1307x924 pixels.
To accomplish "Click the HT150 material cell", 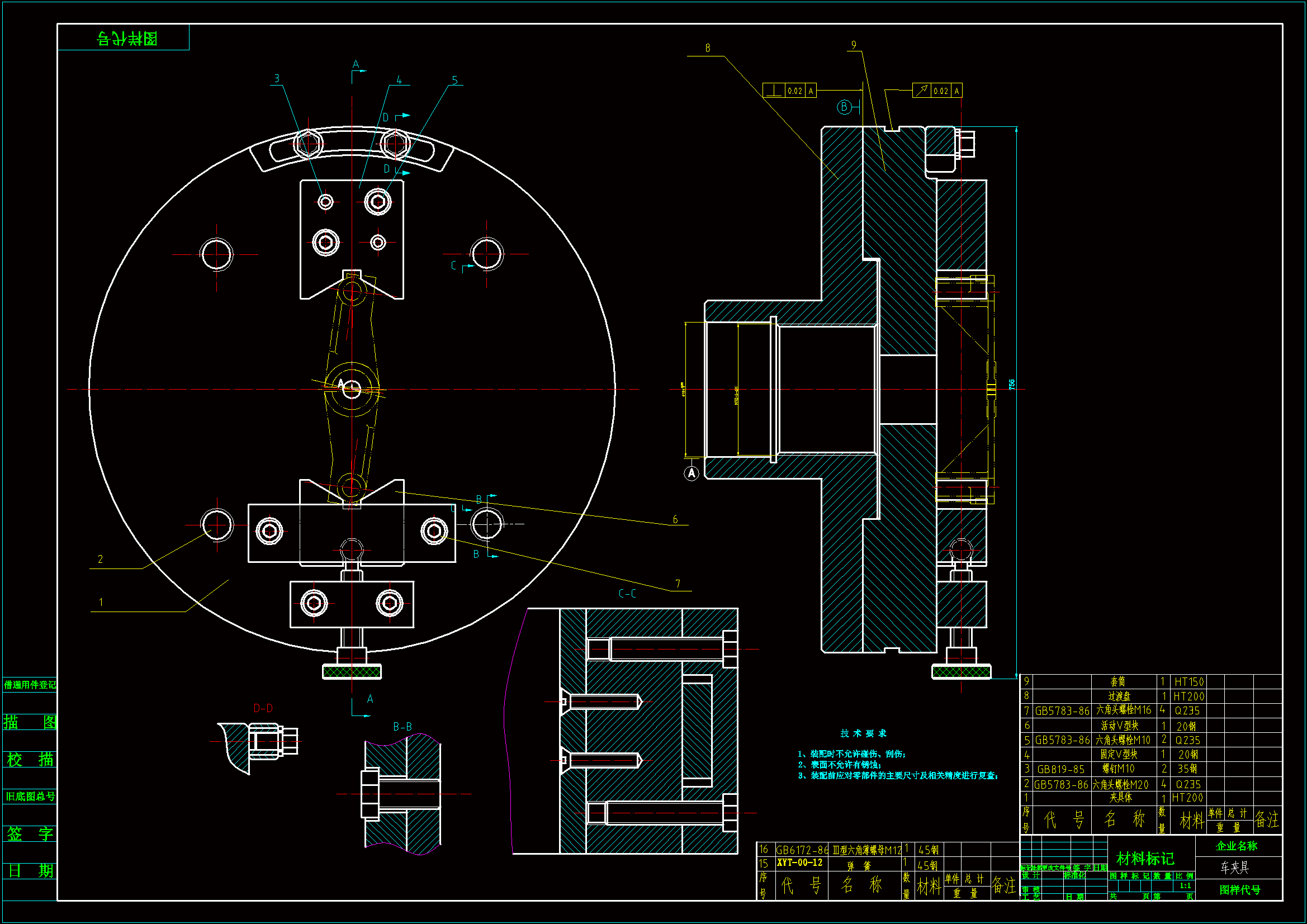I will coord(1189,681).
